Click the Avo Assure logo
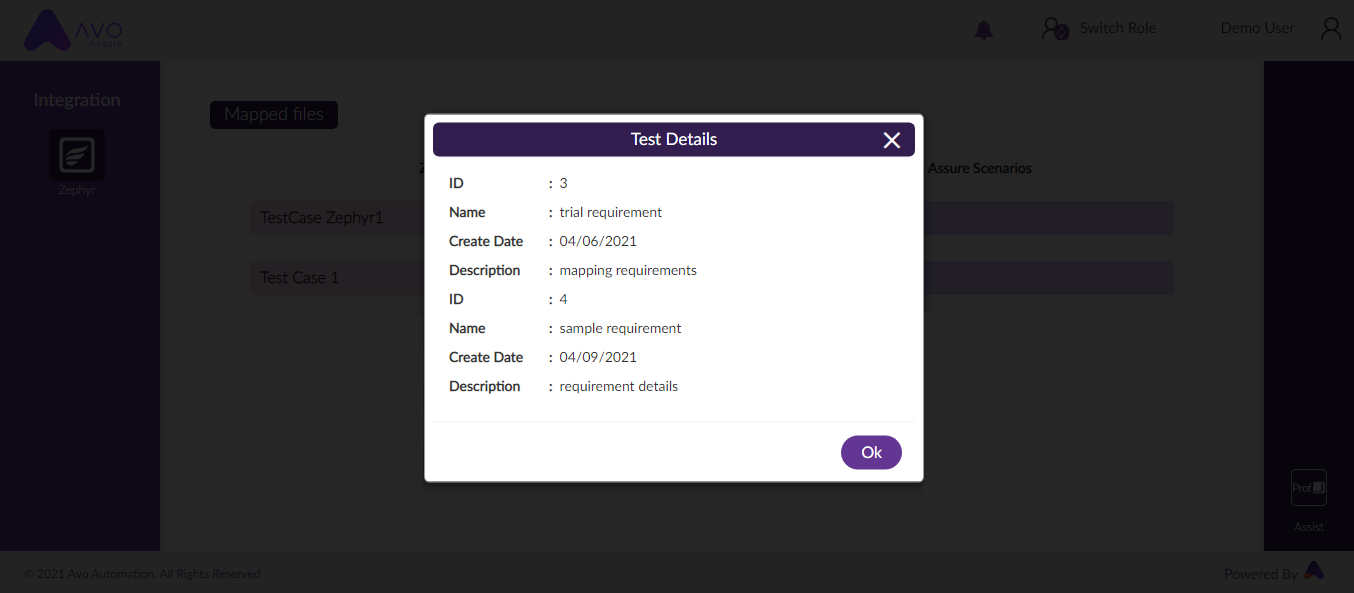Image resolution: width=1354 pixels, height=593 pixels. (74, 31)
